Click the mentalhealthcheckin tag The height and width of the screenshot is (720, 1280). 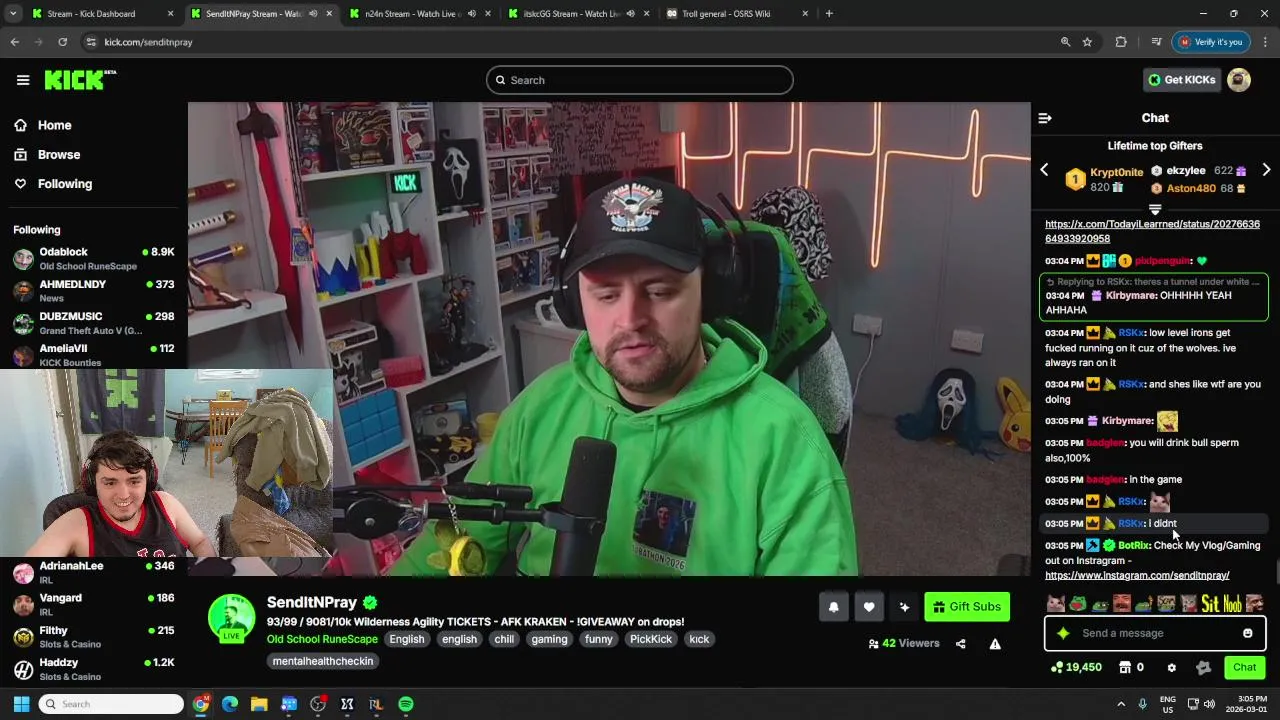[x=323, y=661]
